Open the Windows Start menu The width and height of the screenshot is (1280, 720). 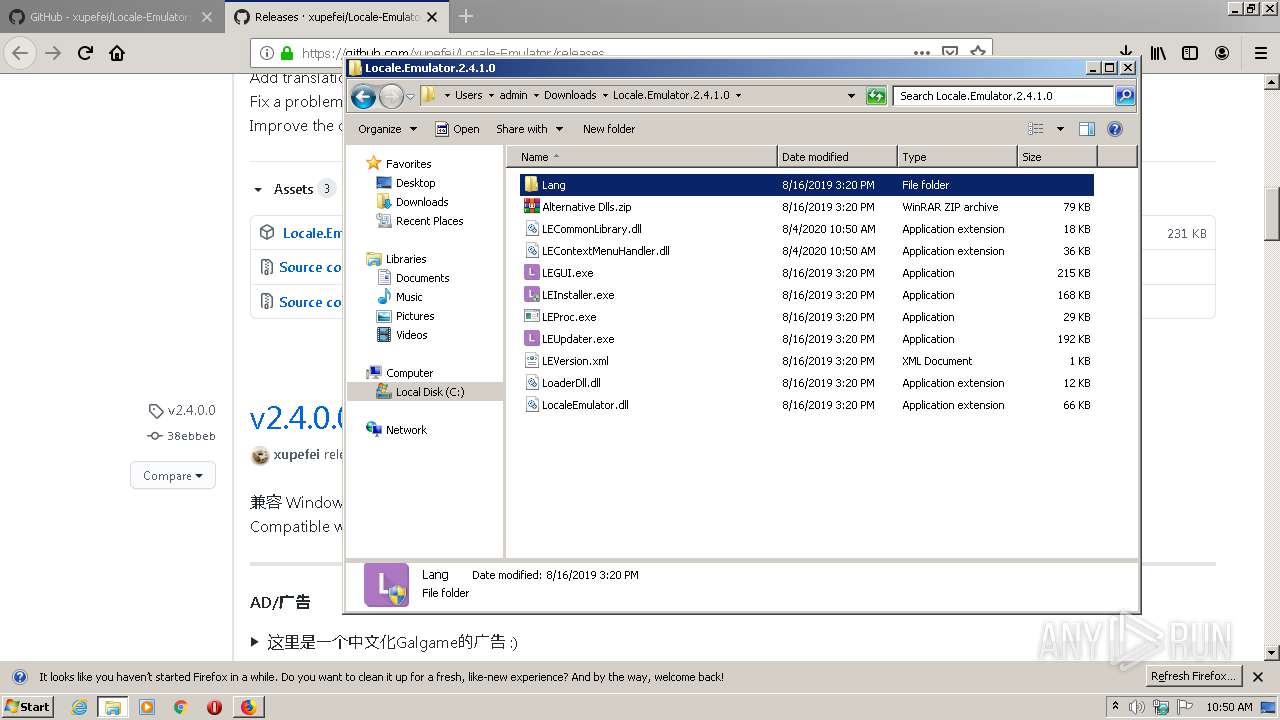click(x=28, y=707)
